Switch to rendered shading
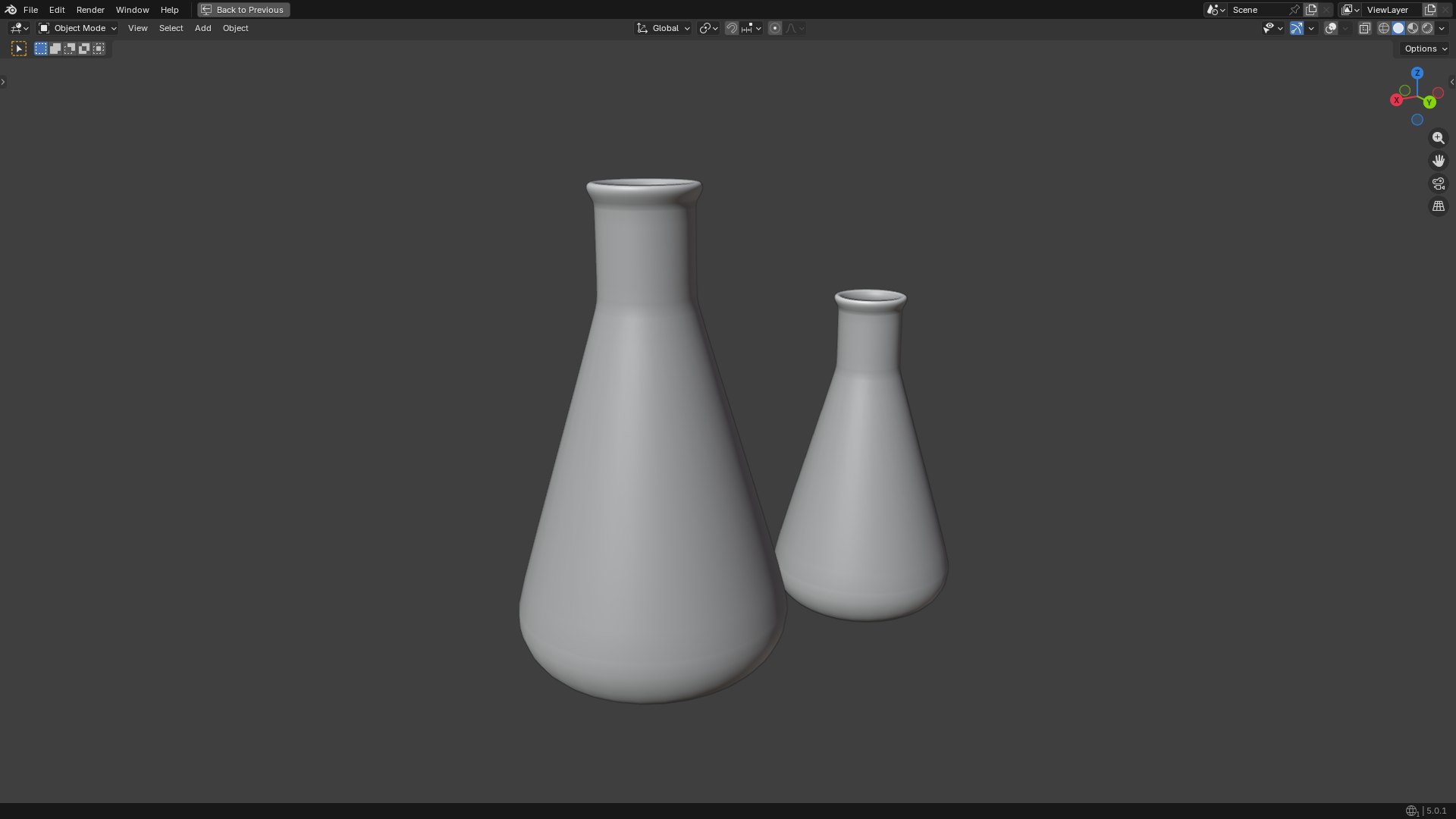Viewport: 1456px width, 819px height. point(1427,28)
